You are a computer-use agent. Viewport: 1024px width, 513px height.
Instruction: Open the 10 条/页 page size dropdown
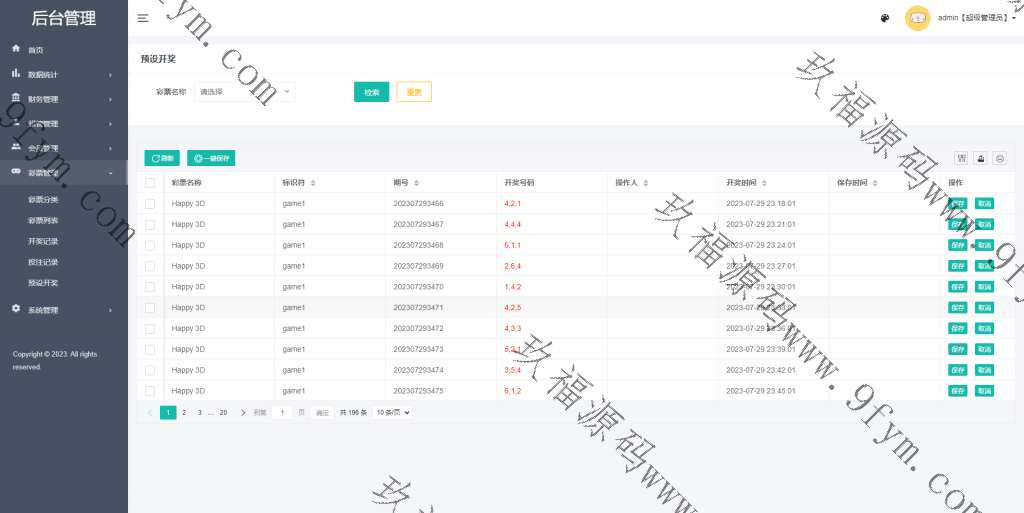point(393,412)
